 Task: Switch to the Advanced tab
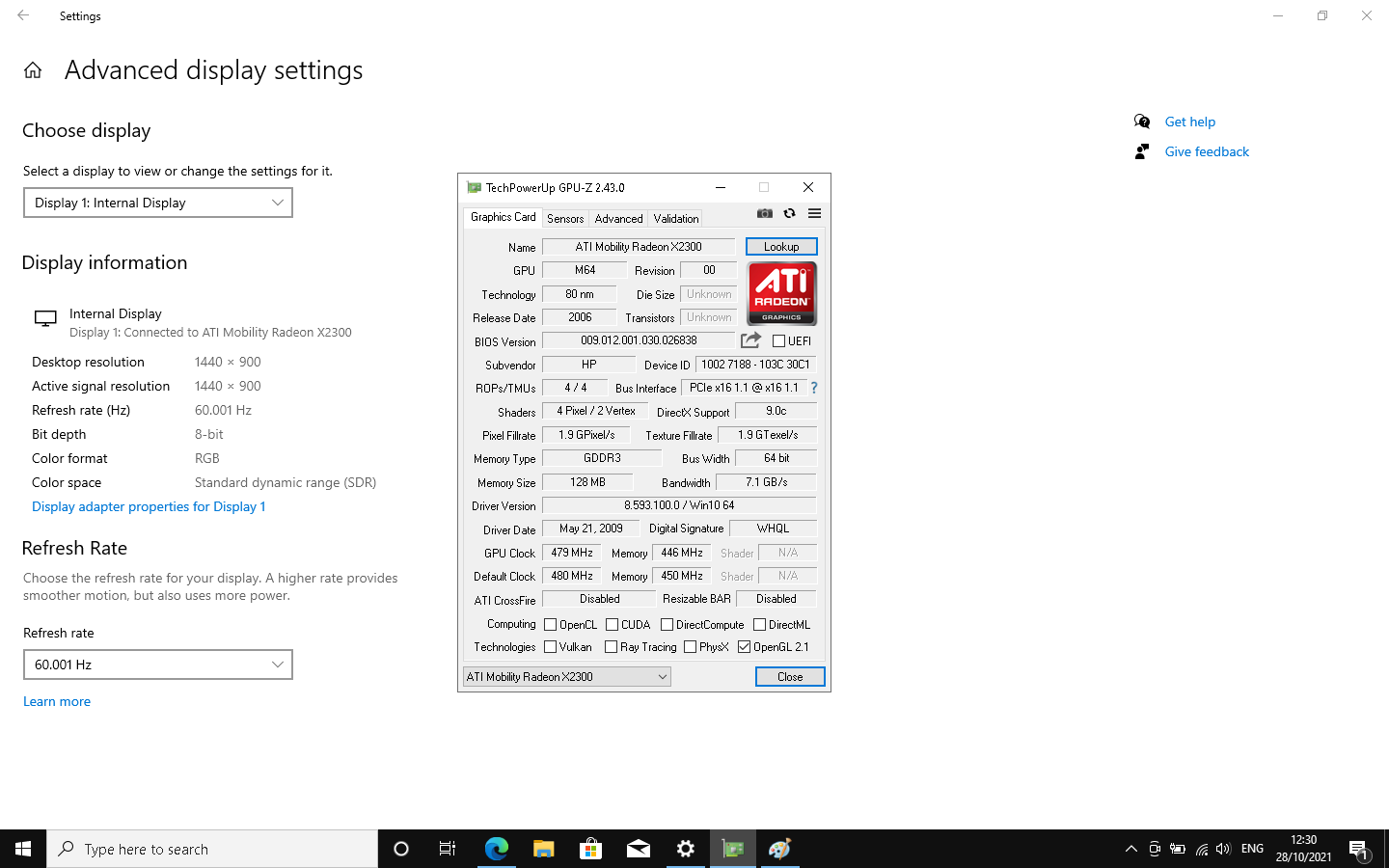click(x=618, y=219)
